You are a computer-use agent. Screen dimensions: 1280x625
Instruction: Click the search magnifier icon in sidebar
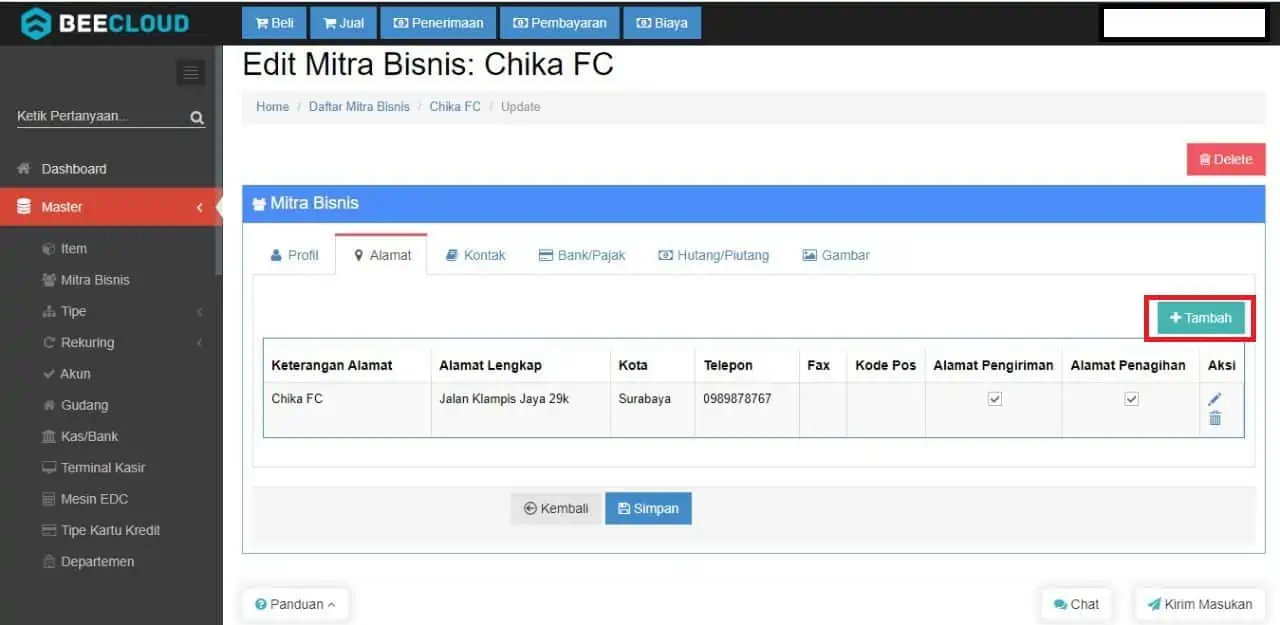tap(197, 118)
